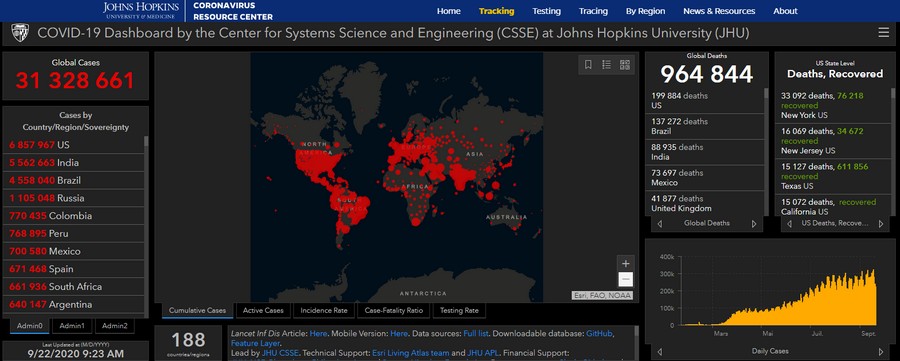This screenshot has width=900, height=361.
Task: Open the hamburger menu in the dashboard header
Action: (883, 33)
